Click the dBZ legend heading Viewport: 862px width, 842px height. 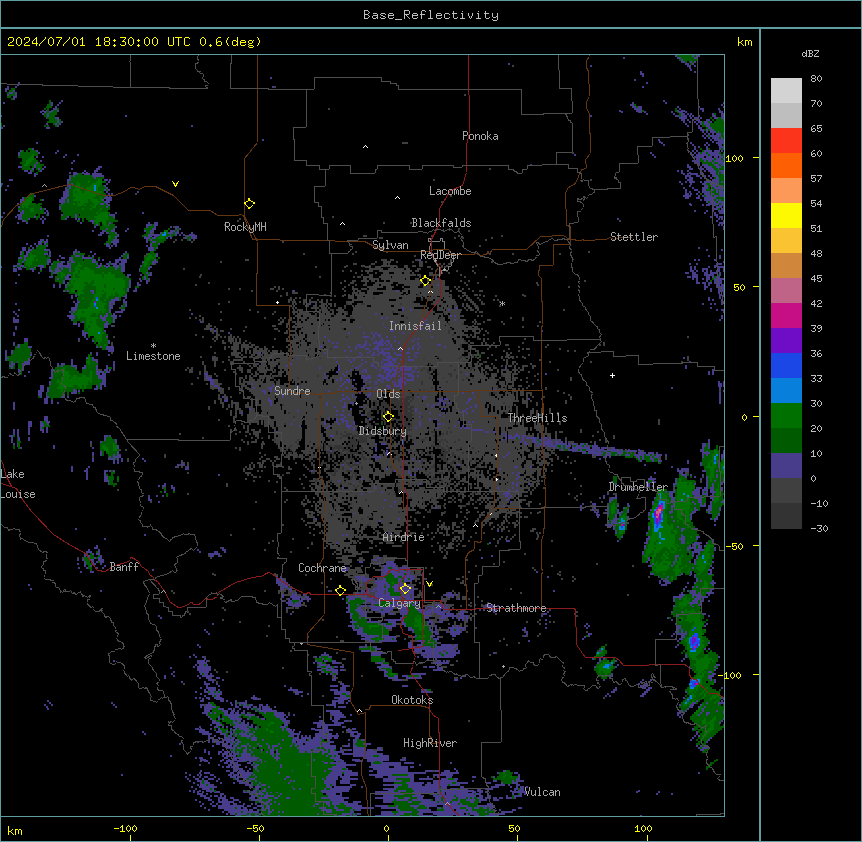810,53
